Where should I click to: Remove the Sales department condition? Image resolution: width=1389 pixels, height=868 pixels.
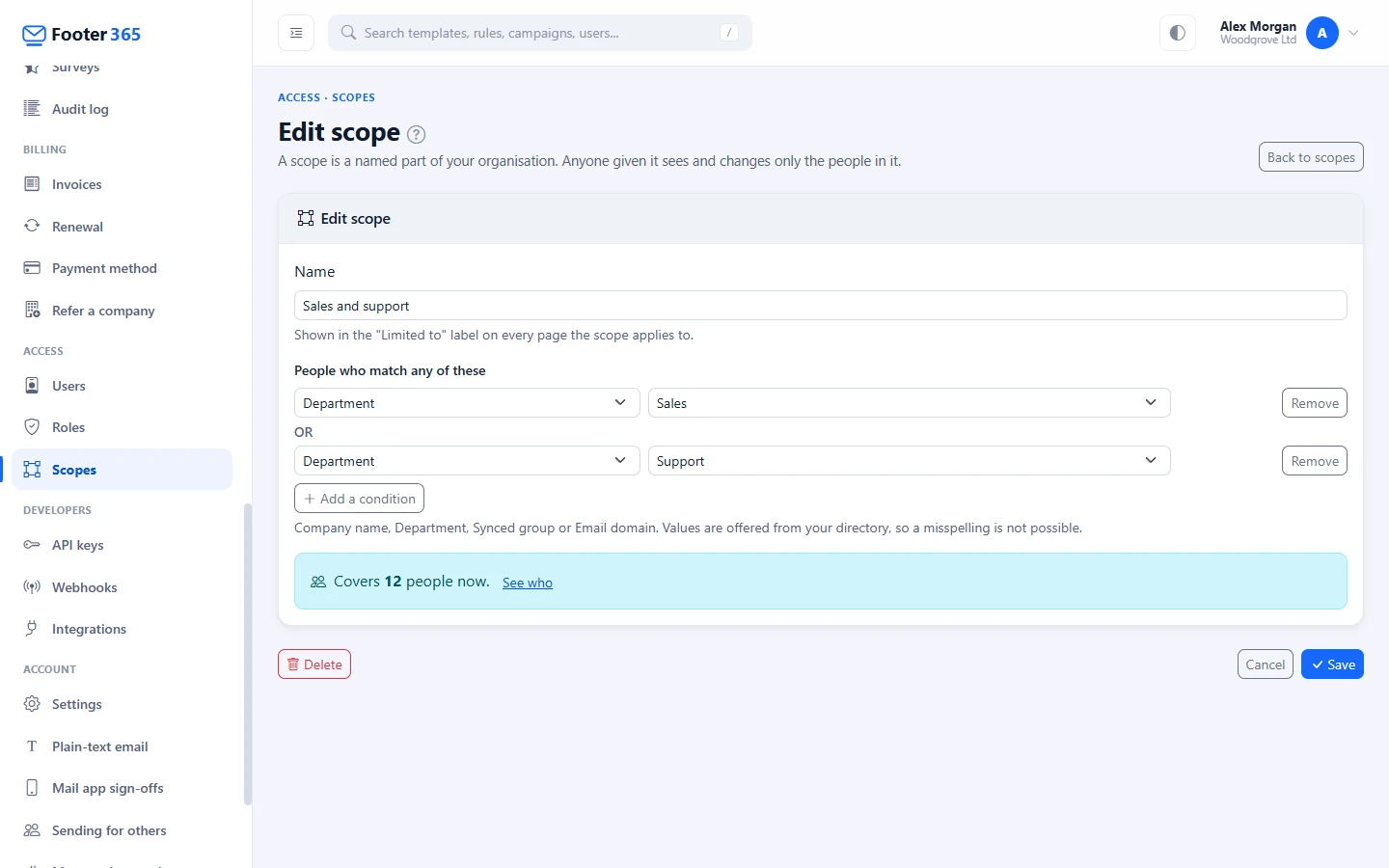point(1315,403)
